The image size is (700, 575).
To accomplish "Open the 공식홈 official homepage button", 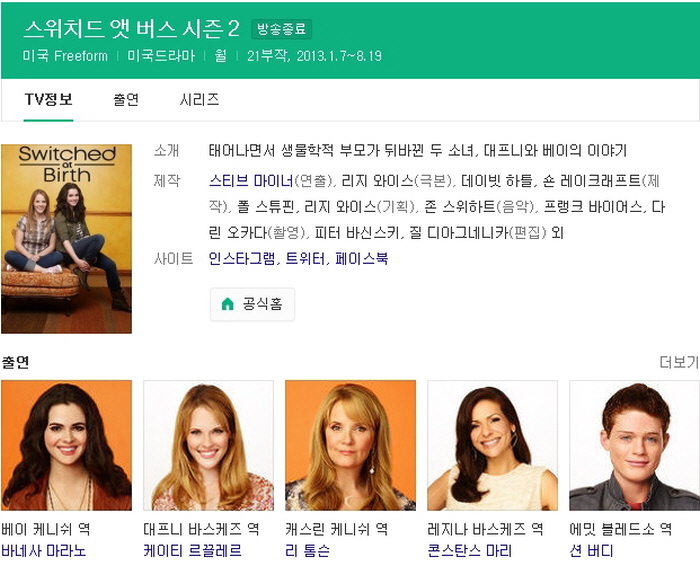I will (252, 304).
